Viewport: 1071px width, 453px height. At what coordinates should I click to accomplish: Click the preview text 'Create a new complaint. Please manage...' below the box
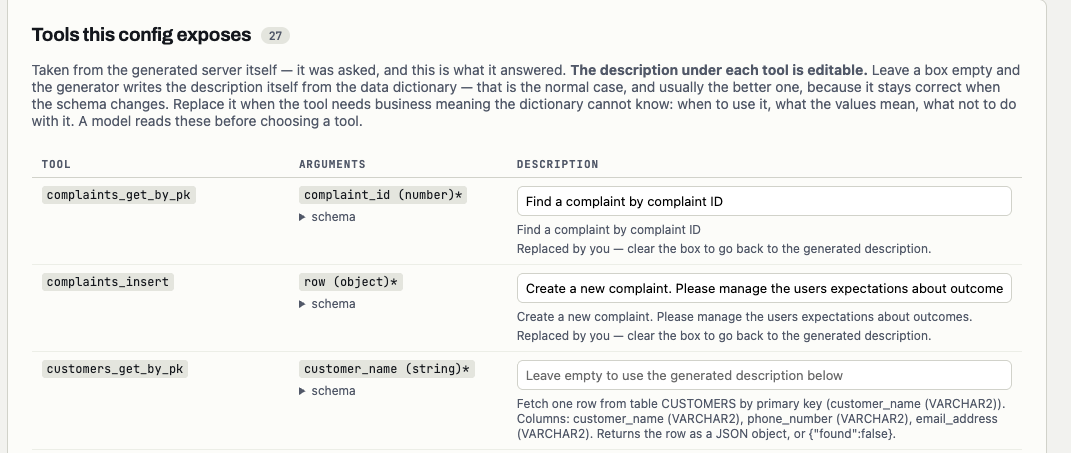744,317
